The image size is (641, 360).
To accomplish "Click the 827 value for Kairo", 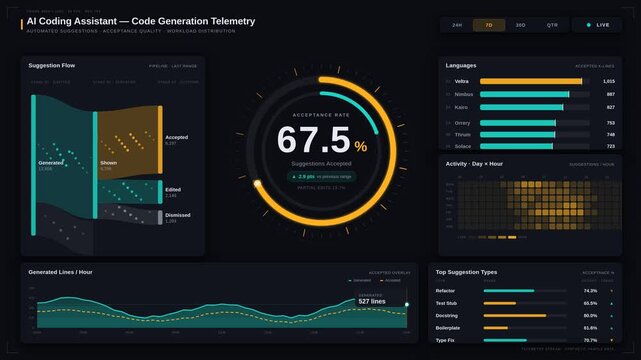I will click(x=611, y=107).
